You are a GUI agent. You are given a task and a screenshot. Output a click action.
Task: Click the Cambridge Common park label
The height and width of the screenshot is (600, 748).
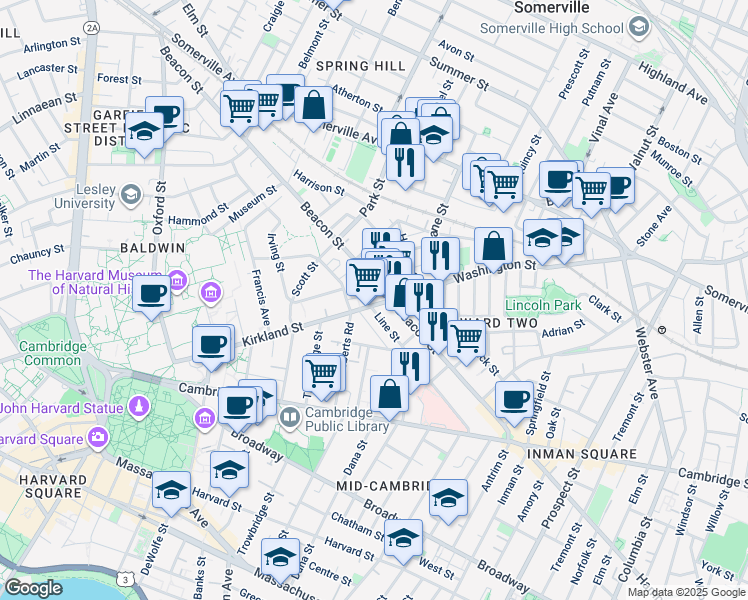click(52, 353)
